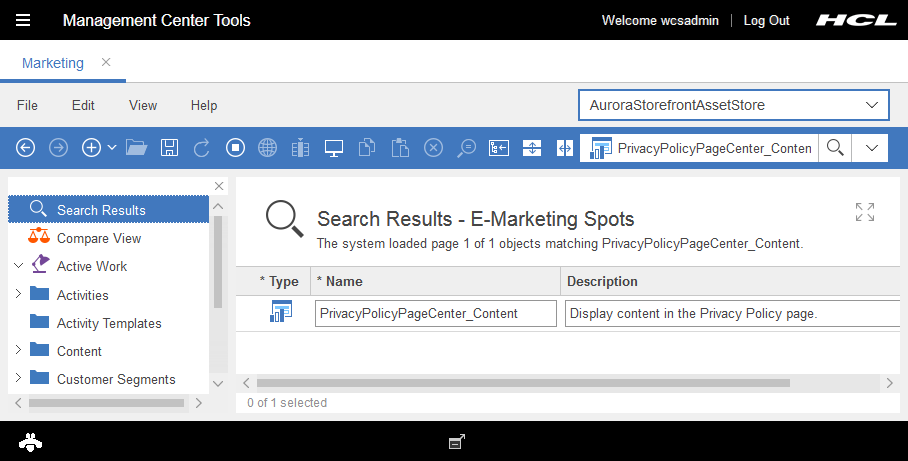908x461 pixels.
Task: Click the Save disk icon
Action: click(169, 148)
